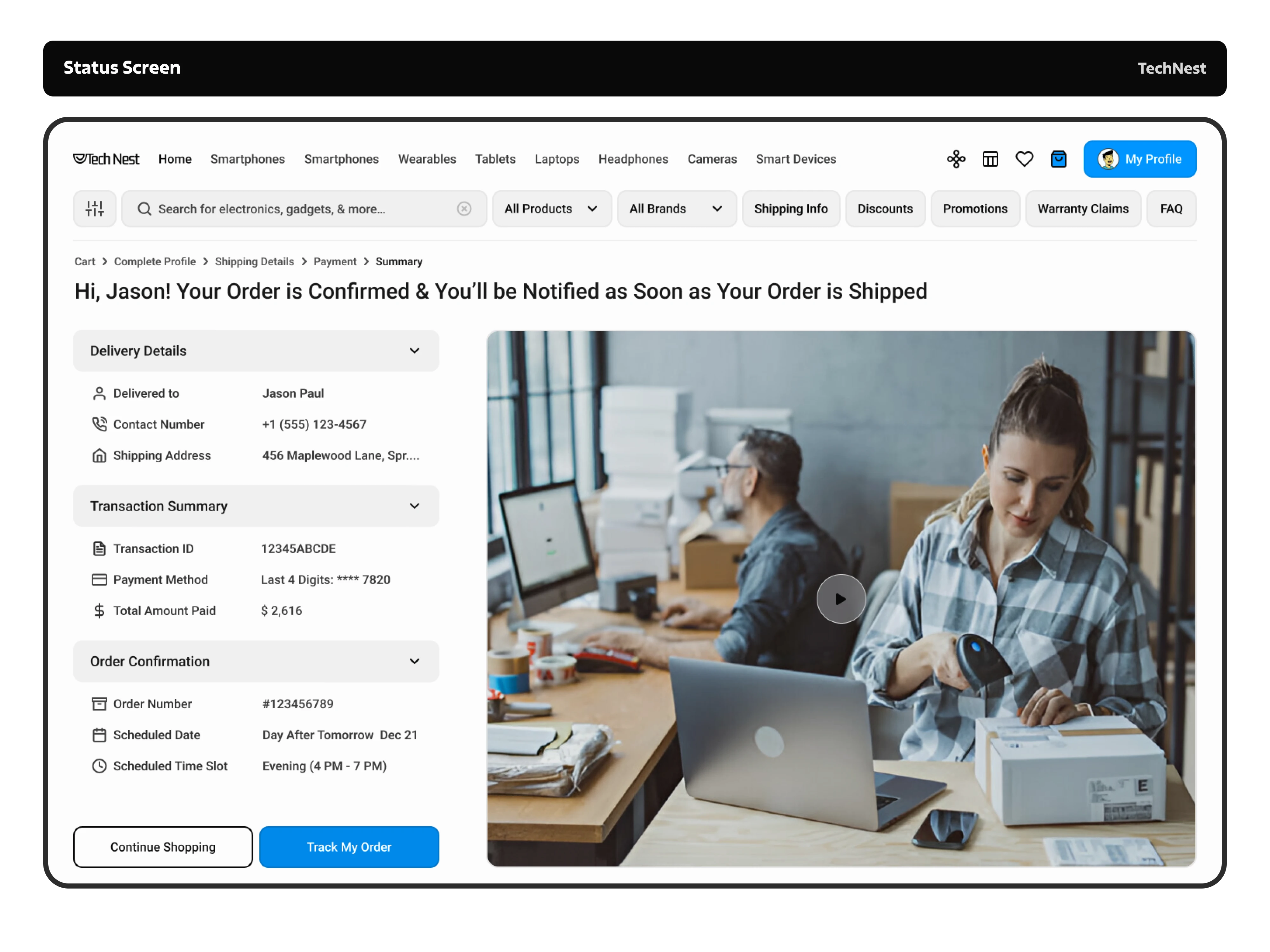Collapse the Order Confirmation section
The image size is (1270, 952).
pos(415,661)
